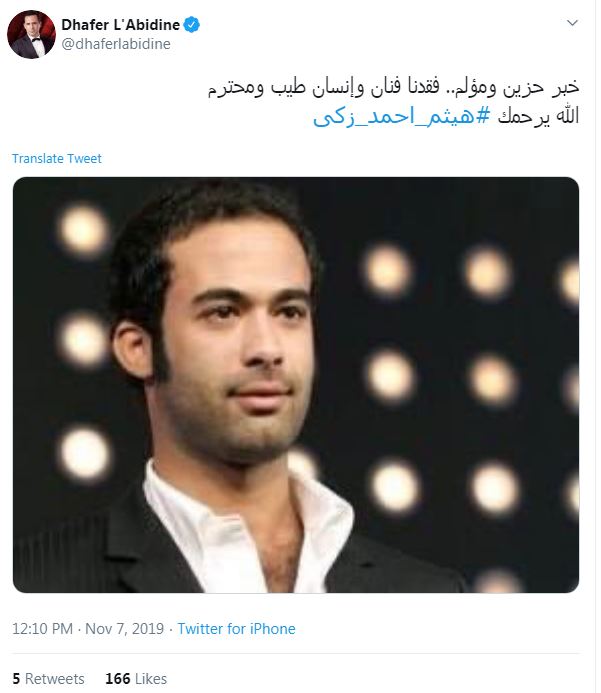View the 166 Likes list
Image resolution: width=601 pixels, height=693 pixels.
pos(136,678)
